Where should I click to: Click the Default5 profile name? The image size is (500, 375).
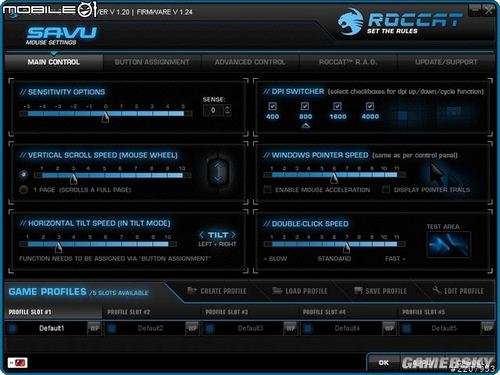click(x=444, y=328)
